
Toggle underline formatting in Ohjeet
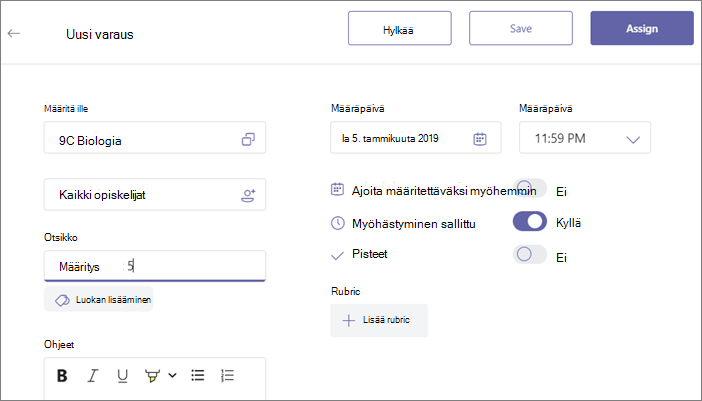(x=122, y=376)
